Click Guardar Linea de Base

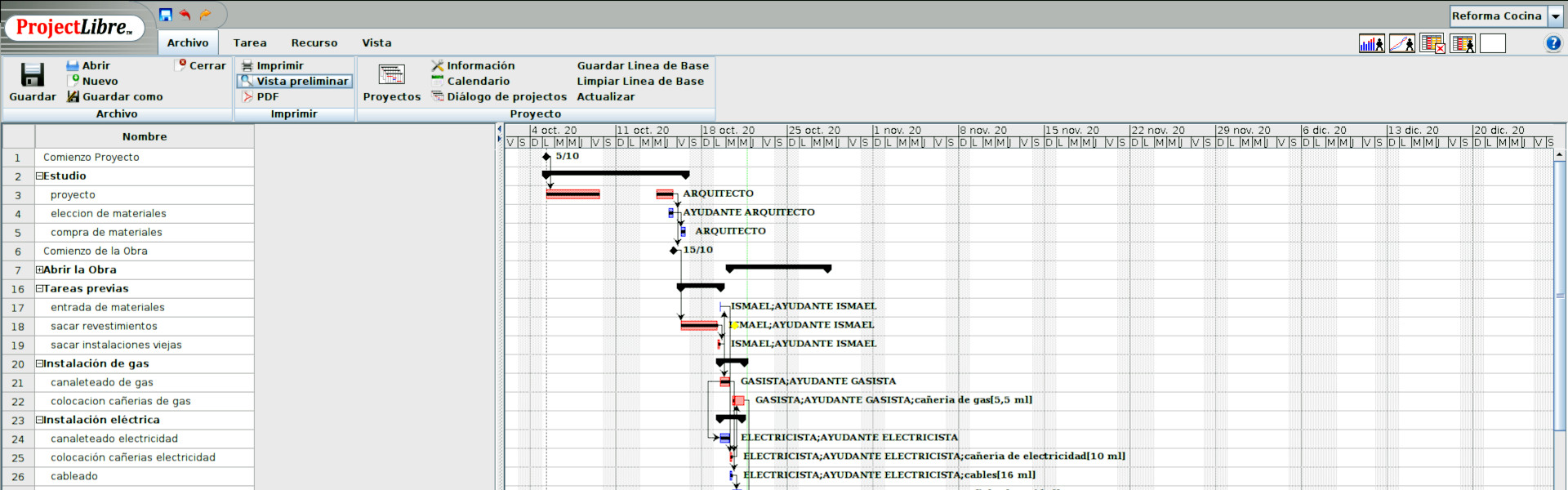pos(643,65)
